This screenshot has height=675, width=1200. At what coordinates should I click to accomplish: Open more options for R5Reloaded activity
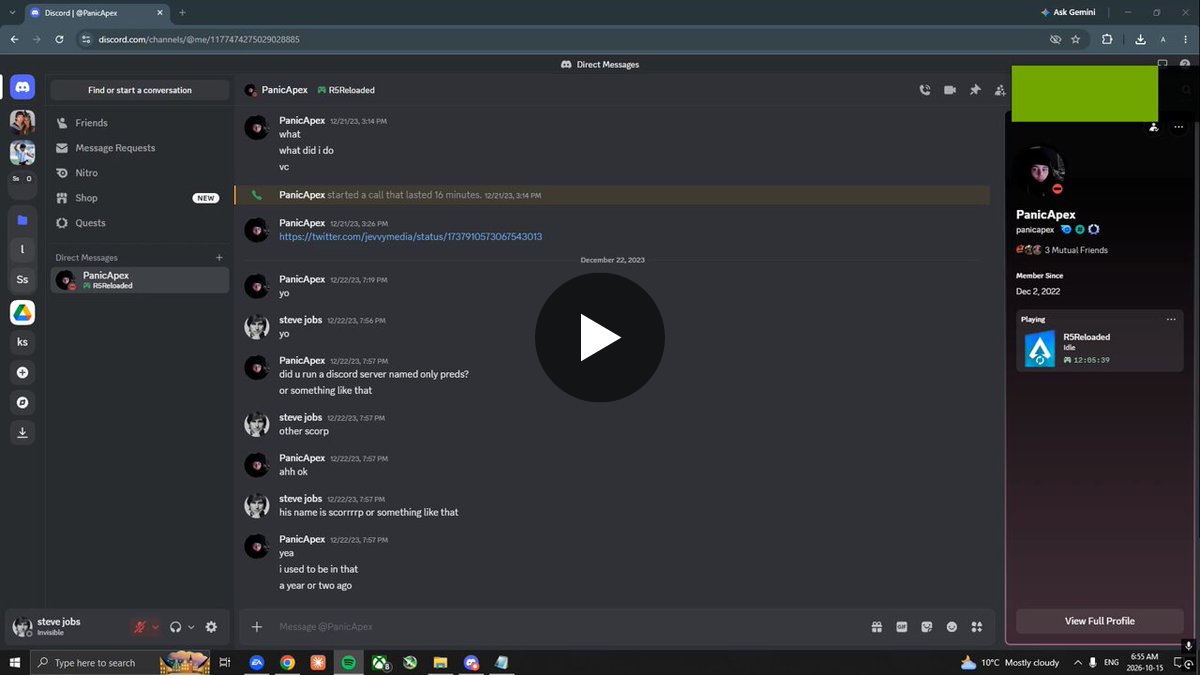coord(1171,320)
